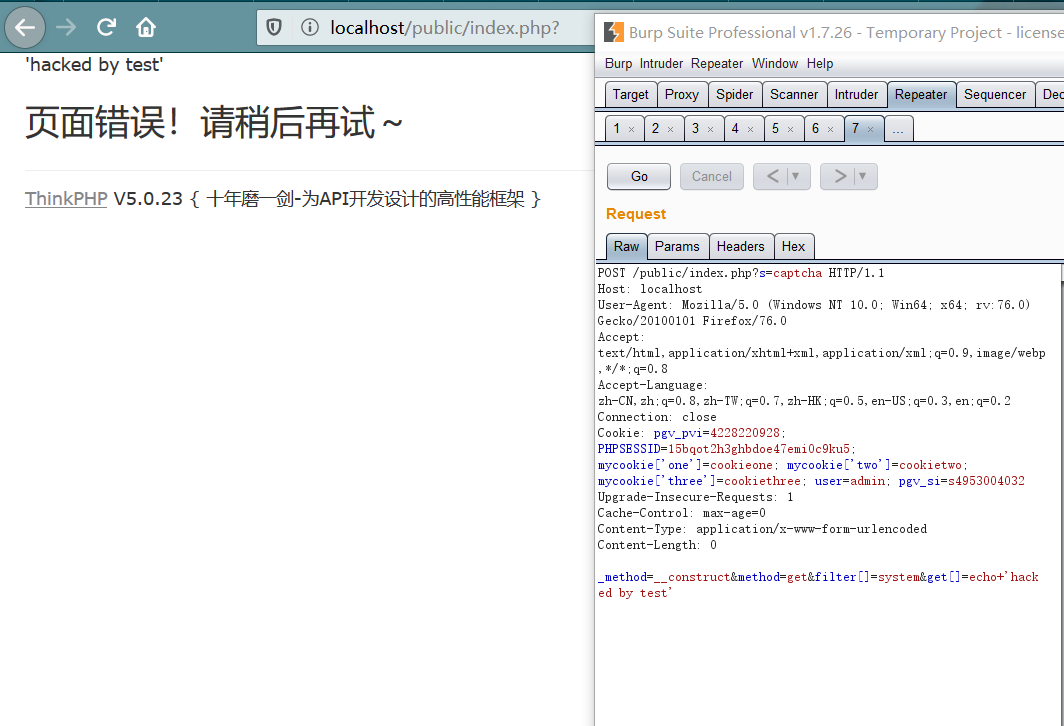Click the Burp Suite logo icon
1064x726 pixels.
pos(613,32)
